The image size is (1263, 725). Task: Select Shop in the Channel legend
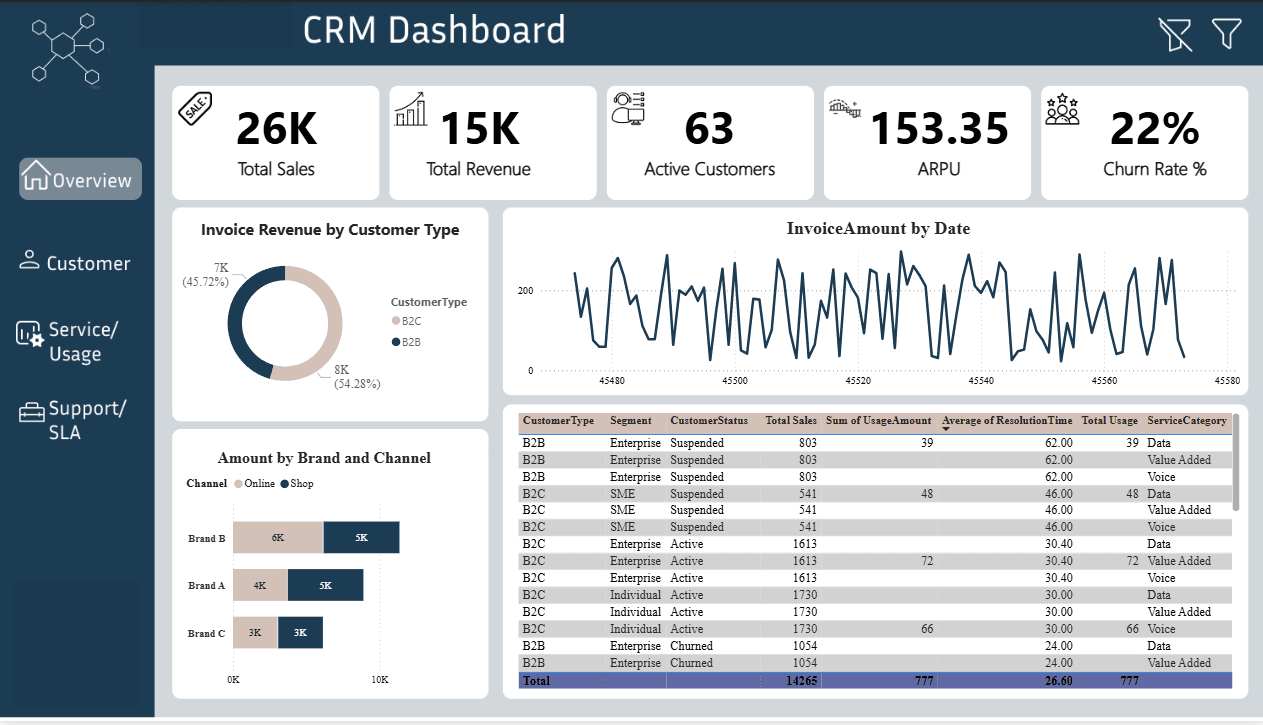(x=296, y=483)
